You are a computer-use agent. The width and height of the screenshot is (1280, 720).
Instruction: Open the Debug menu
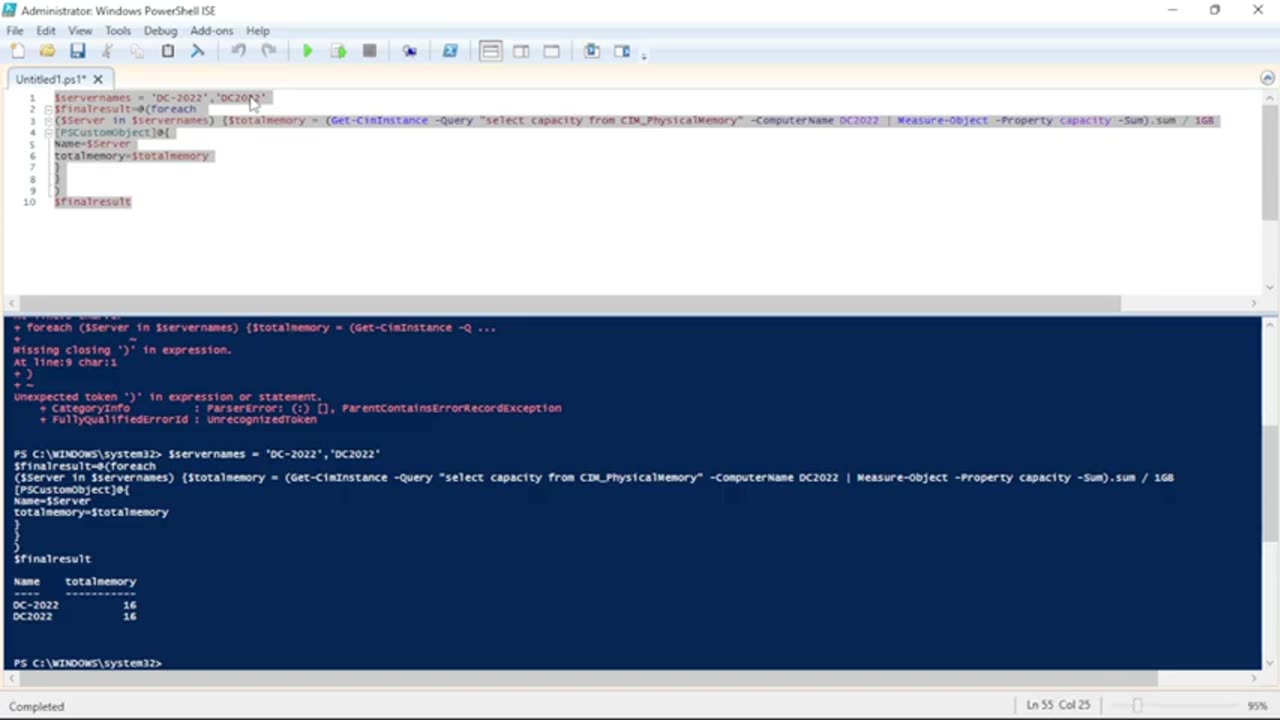160,31
